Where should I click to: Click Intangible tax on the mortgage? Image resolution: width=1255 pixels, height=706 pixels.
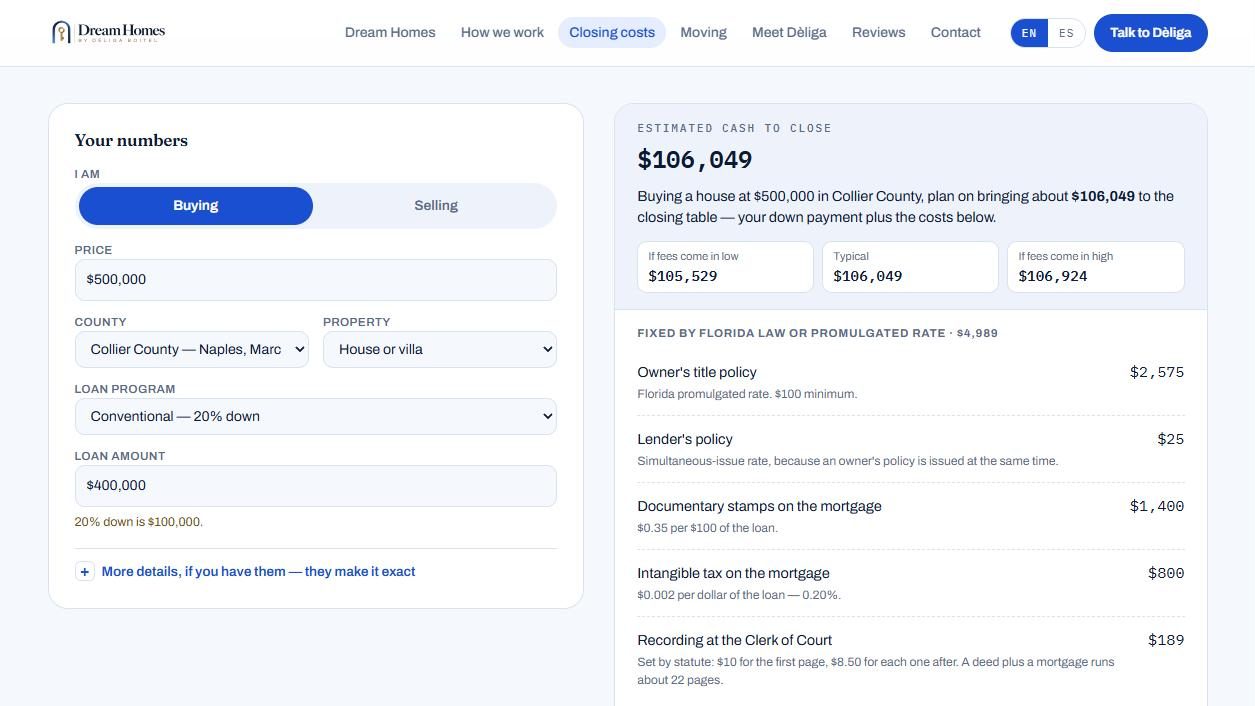[x=734, y=573]
